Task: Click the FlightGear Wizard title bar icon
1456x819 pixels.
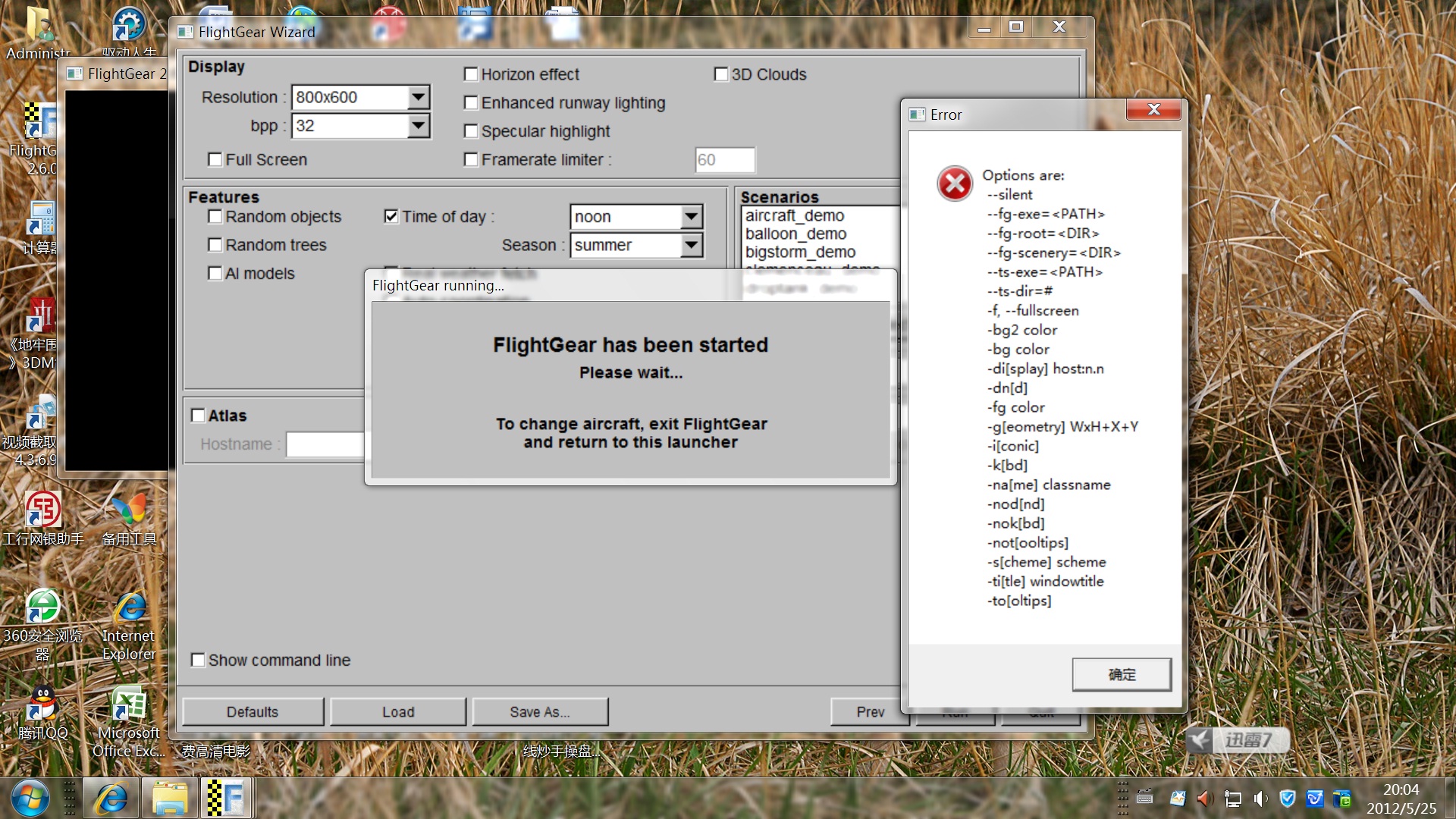Action: [x=185, y=32]
